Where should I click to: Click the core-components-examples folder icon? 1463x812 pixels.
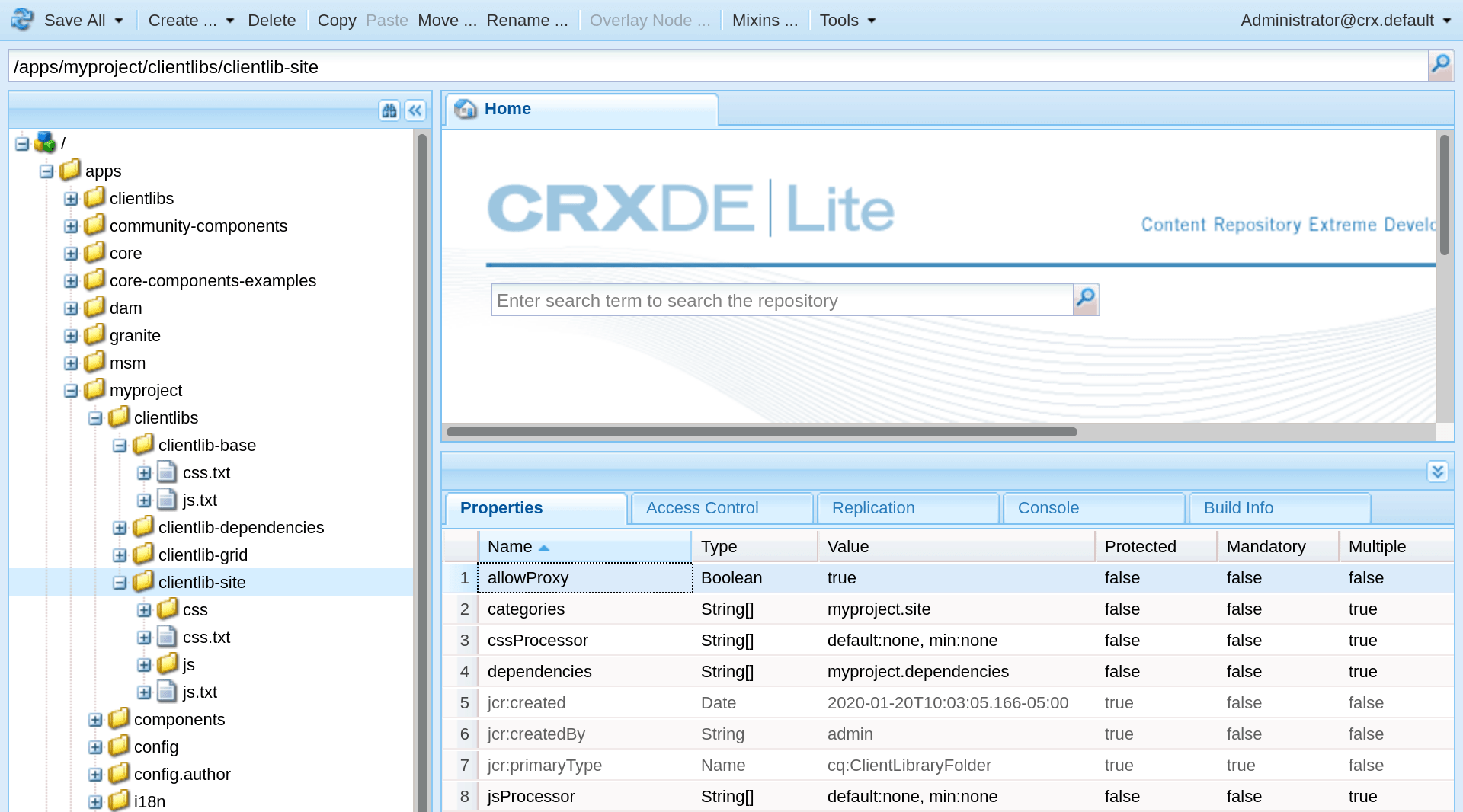click(x=94, y=280)
